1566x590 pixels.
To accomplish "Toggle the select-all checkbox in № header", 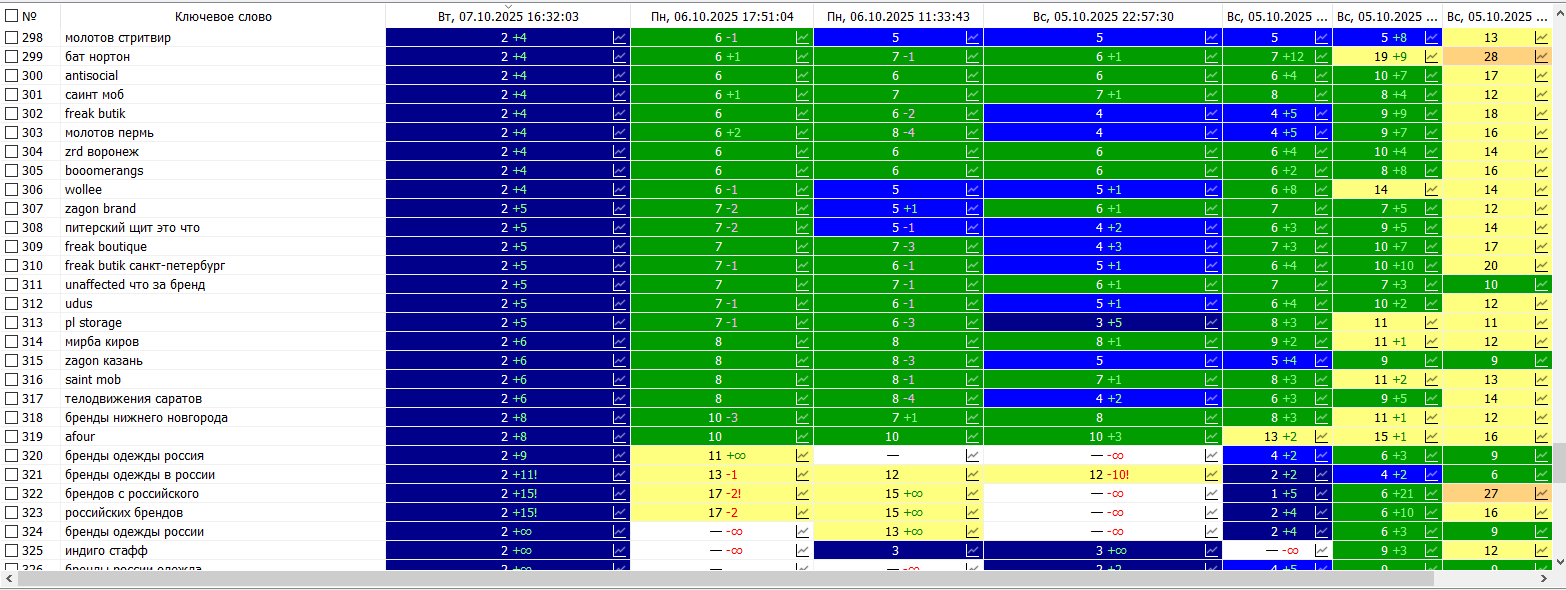I will click(x=12, y=16).
